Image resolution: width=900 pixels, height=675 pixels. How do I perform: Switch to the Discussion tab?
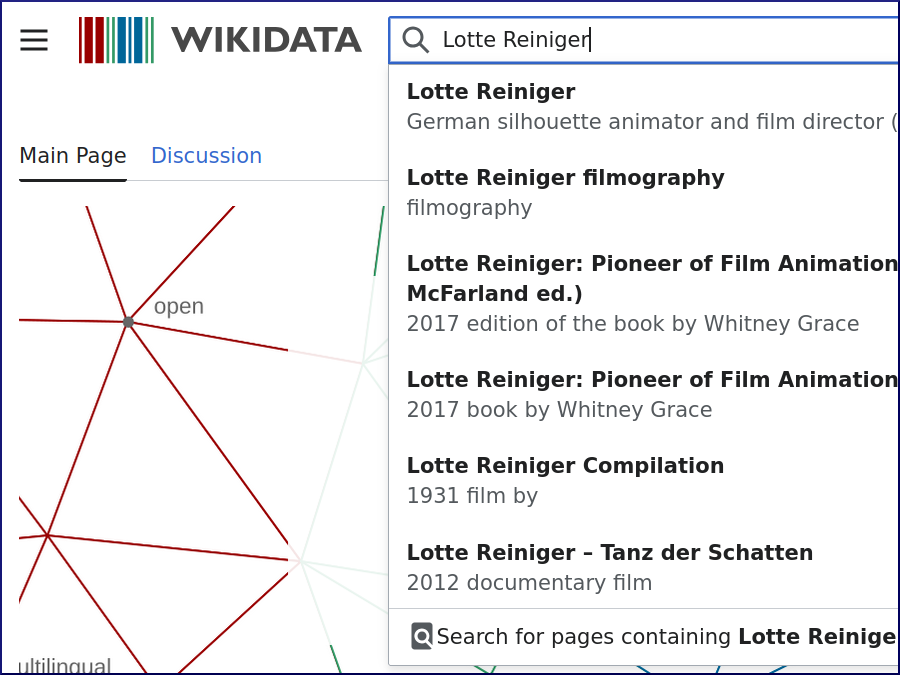(x=207, y=156)
